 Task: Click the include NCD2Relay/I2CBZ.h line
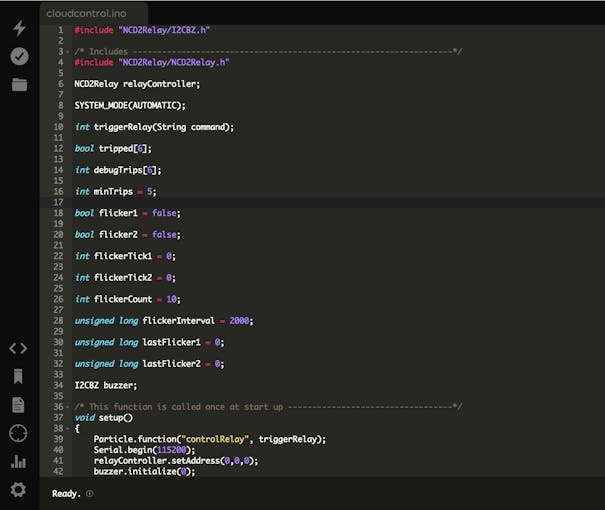(x=142, y=30)
